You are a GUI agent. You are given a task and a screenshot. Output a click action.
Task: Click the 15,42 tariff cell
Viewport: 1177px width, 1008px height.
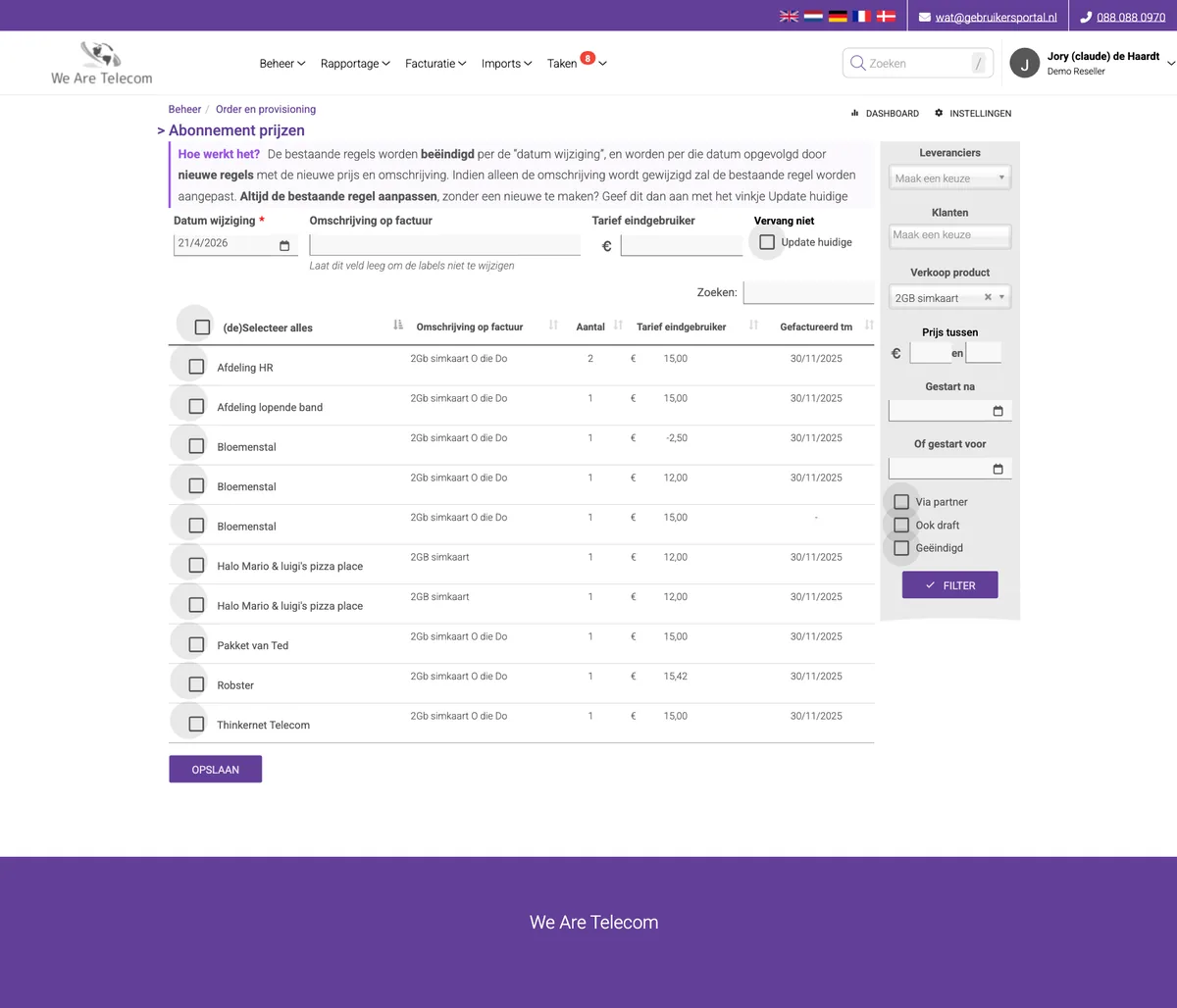click(676, 677)
